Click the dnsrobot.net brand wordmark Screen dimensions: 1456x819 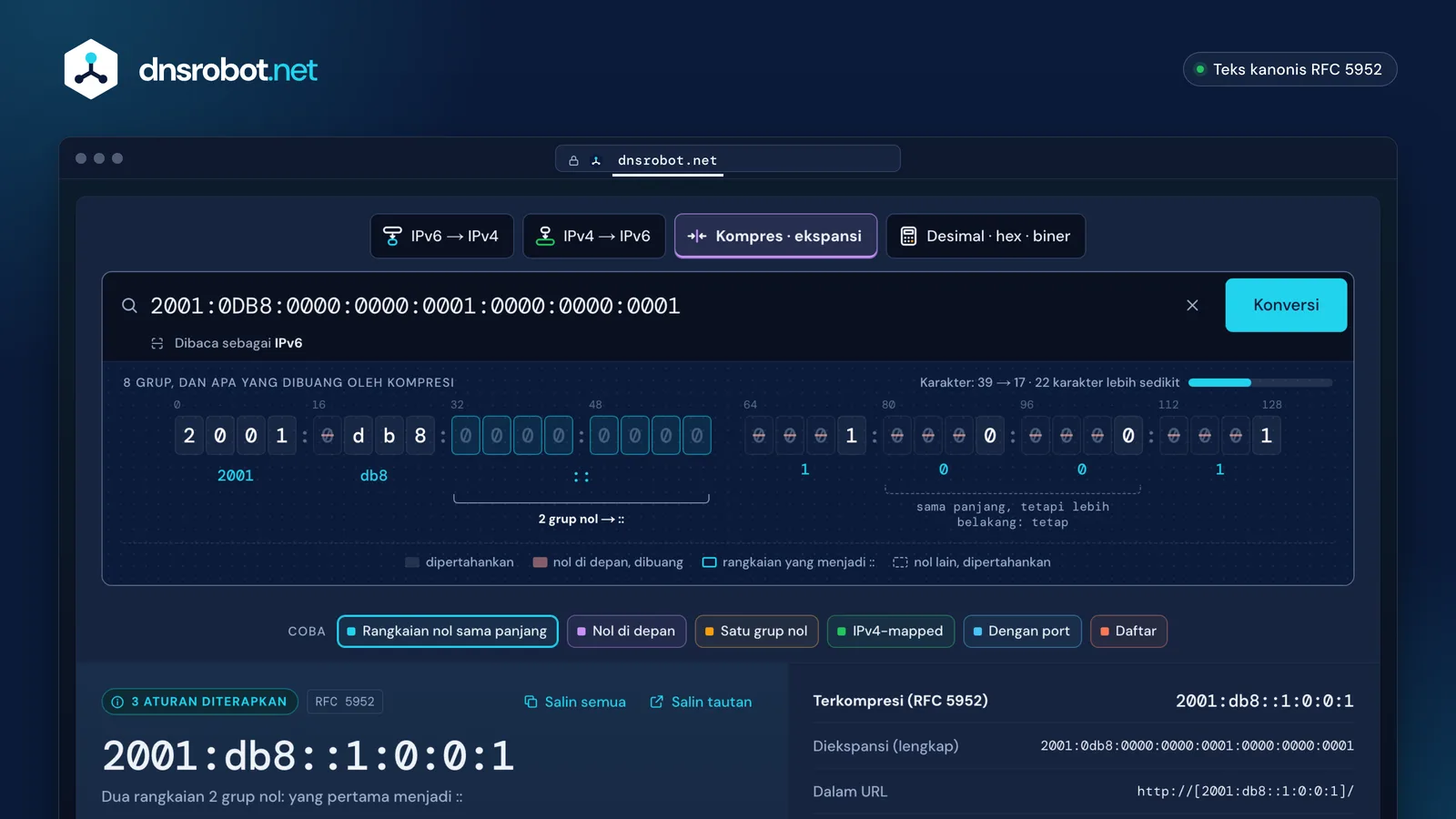(227, 70)
